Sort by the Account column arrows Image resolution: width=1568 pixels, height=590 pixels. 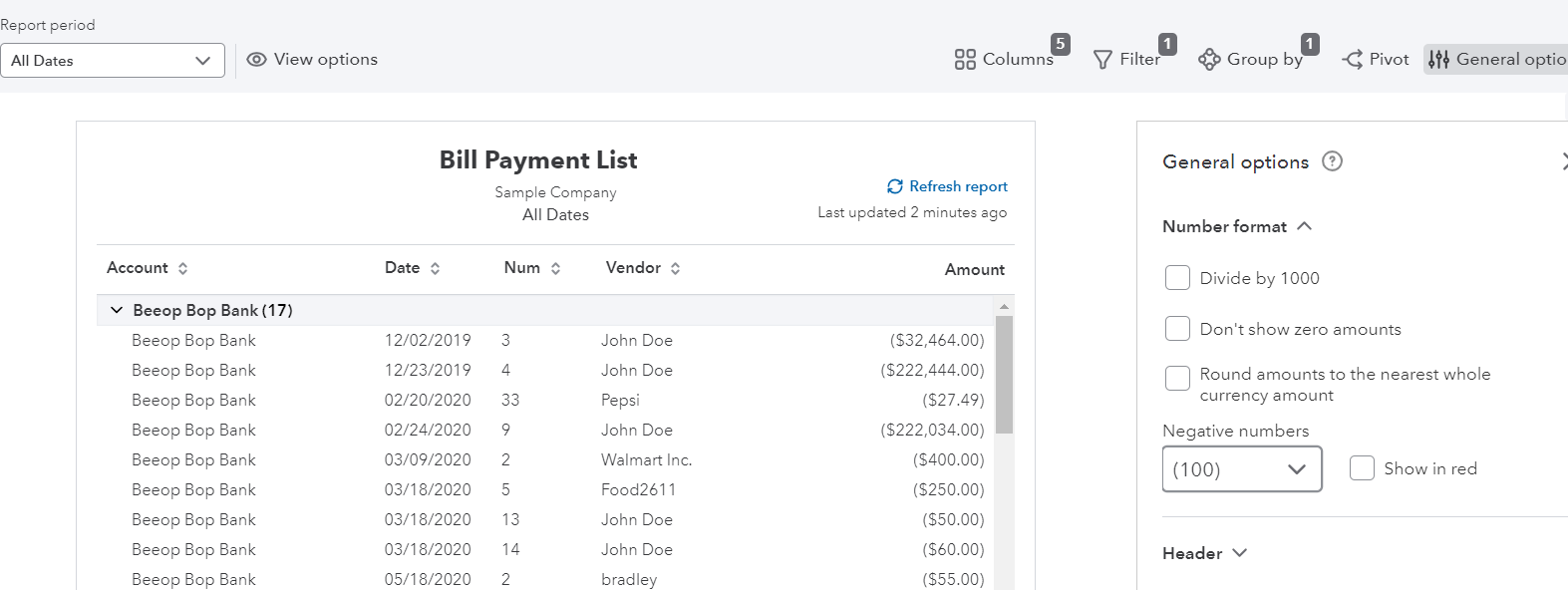click(x=182, y=268)
